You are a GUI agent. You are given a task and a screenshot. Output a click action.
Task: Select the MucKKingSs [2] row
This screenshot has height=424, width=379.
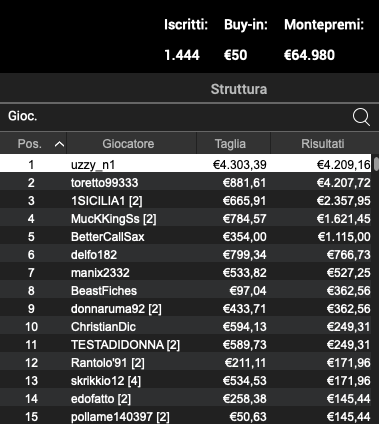tap(186, 218)
